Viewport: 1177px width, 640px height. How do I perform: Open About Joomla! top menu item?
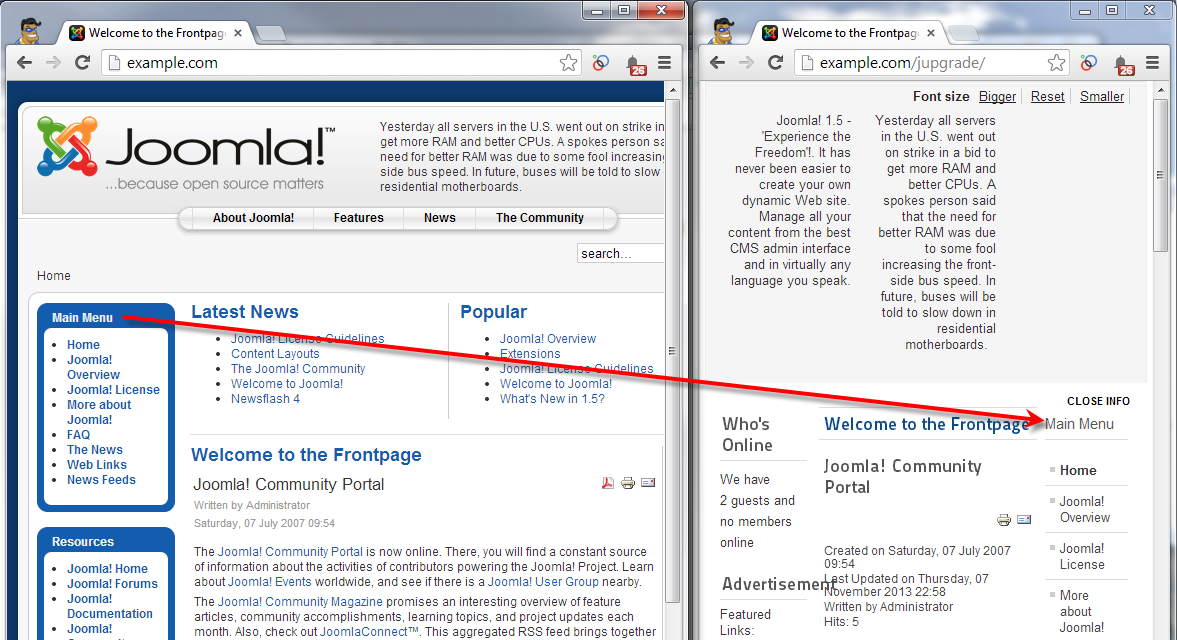[253, 218]
